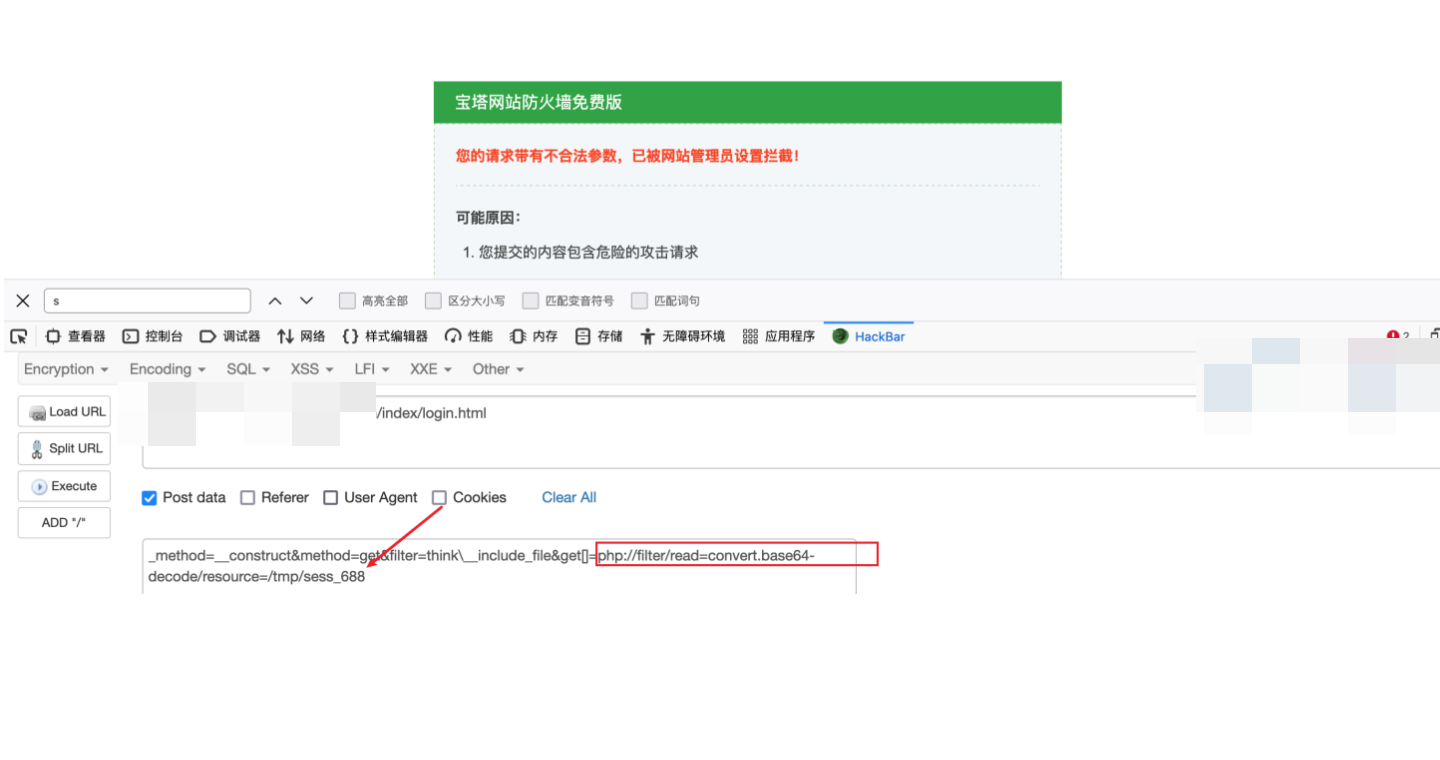Click the Clear All link
Viewport: 1440px width, 760px height.
pyautogui.click(x=569, y=497)
